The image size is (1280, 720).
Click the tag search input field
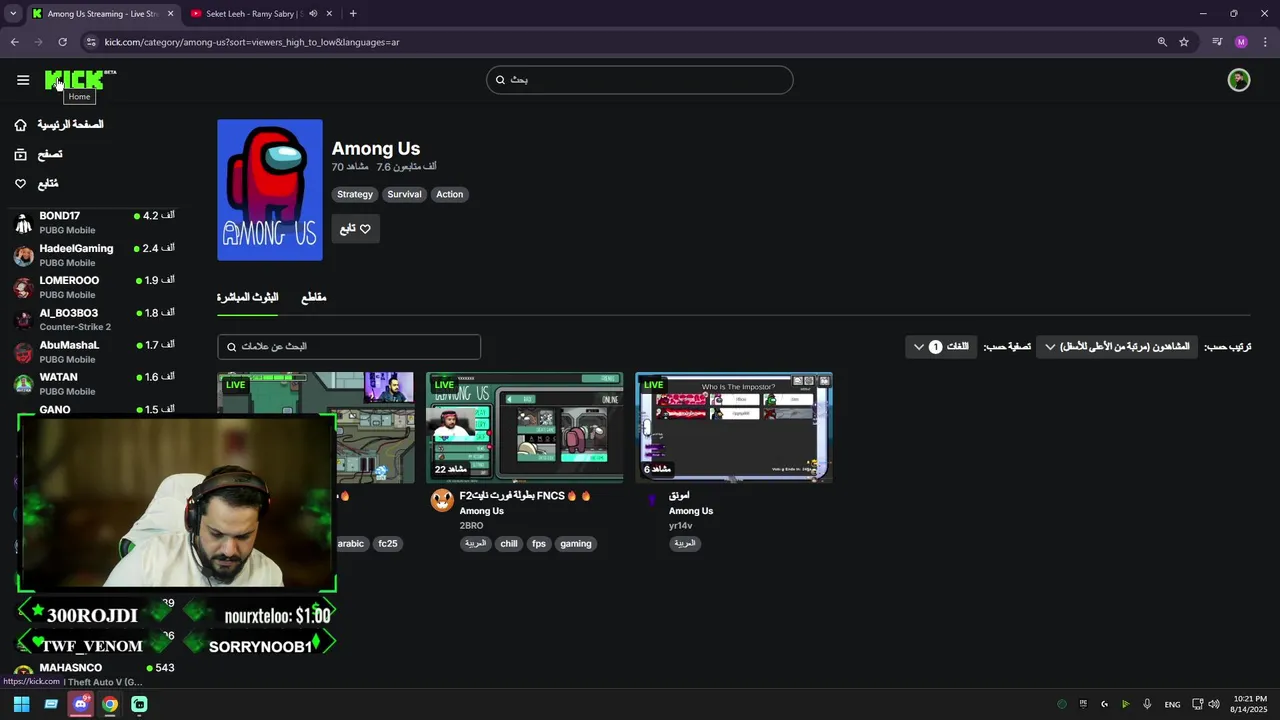pos(349,347)
